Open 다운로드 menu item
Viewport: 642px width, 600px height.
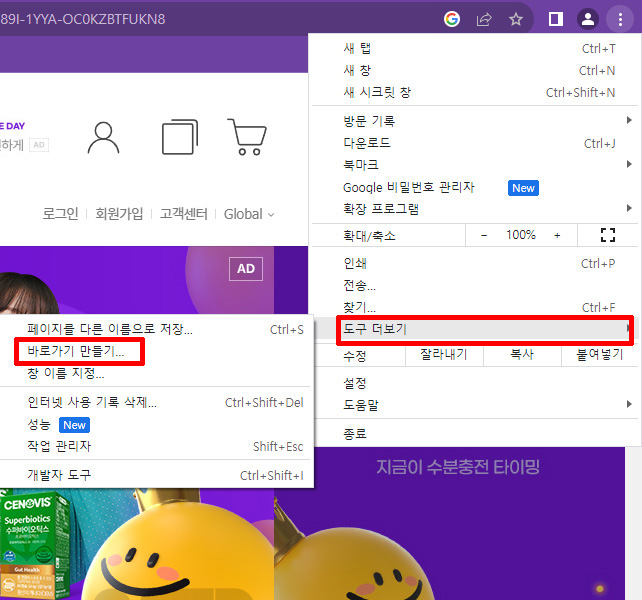(475, 143)
